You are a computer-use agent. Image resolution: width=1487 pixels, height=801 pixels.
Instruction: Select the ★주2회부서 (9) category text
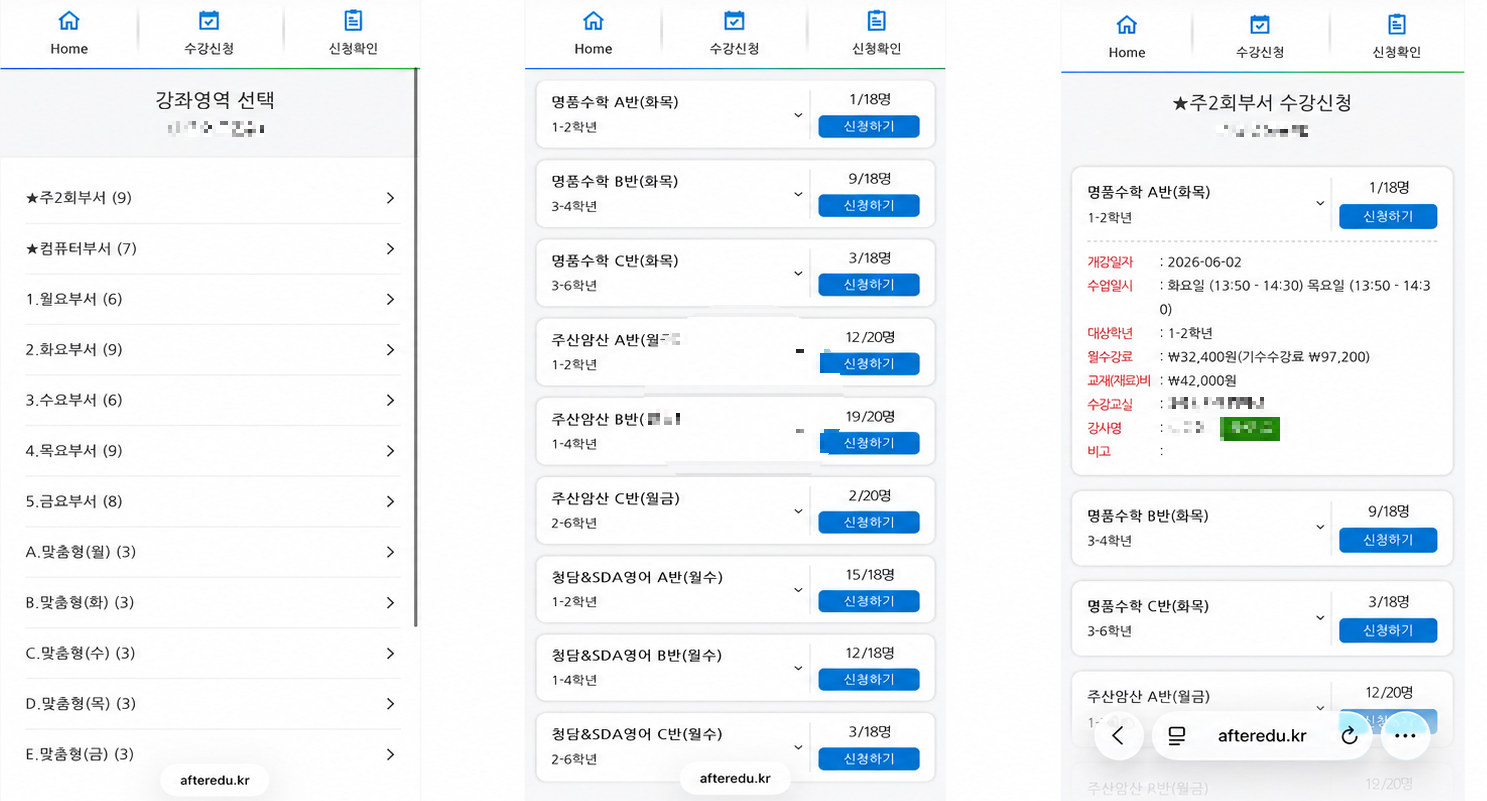pos(78,198)
